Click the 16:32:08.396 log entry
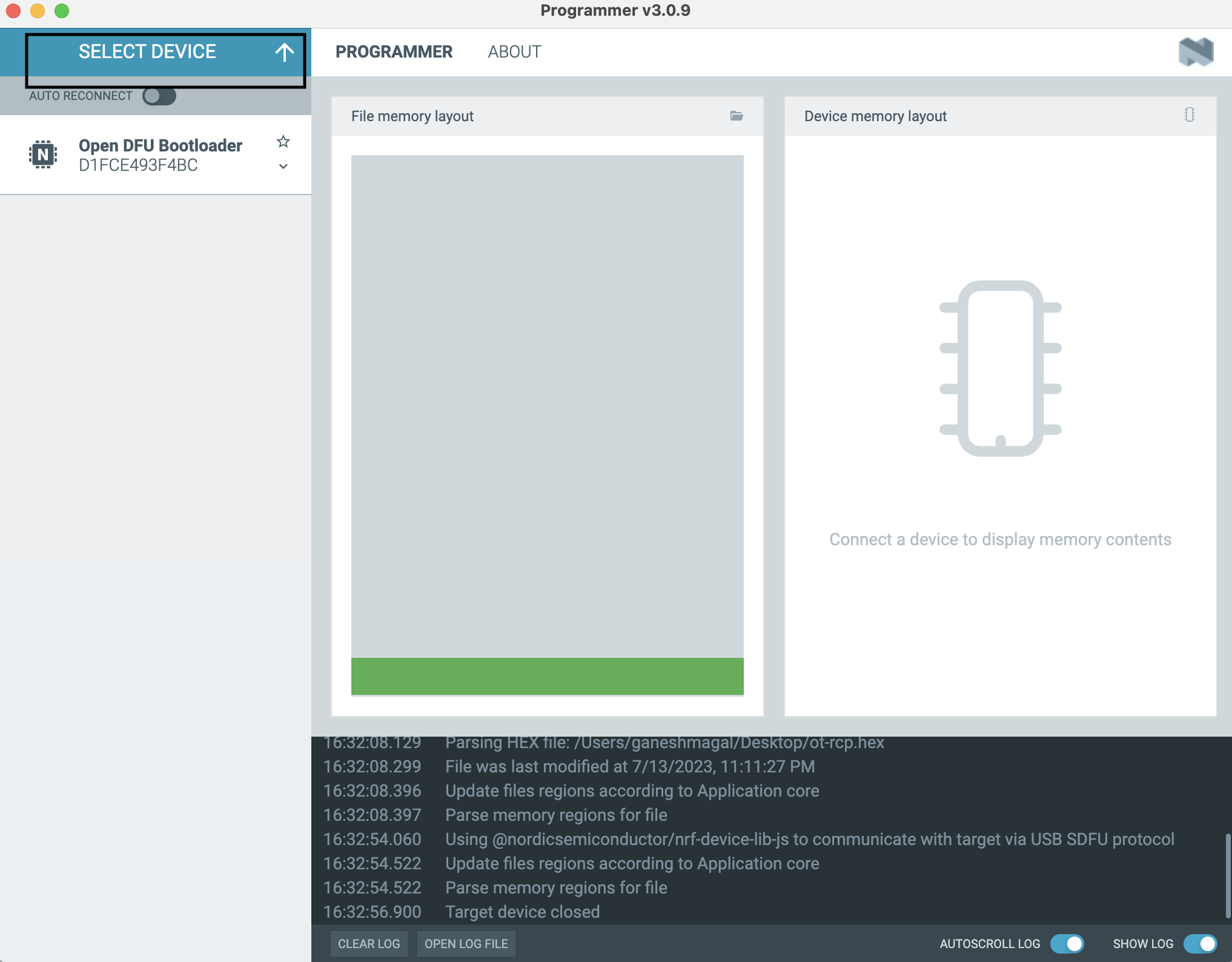 571,791
